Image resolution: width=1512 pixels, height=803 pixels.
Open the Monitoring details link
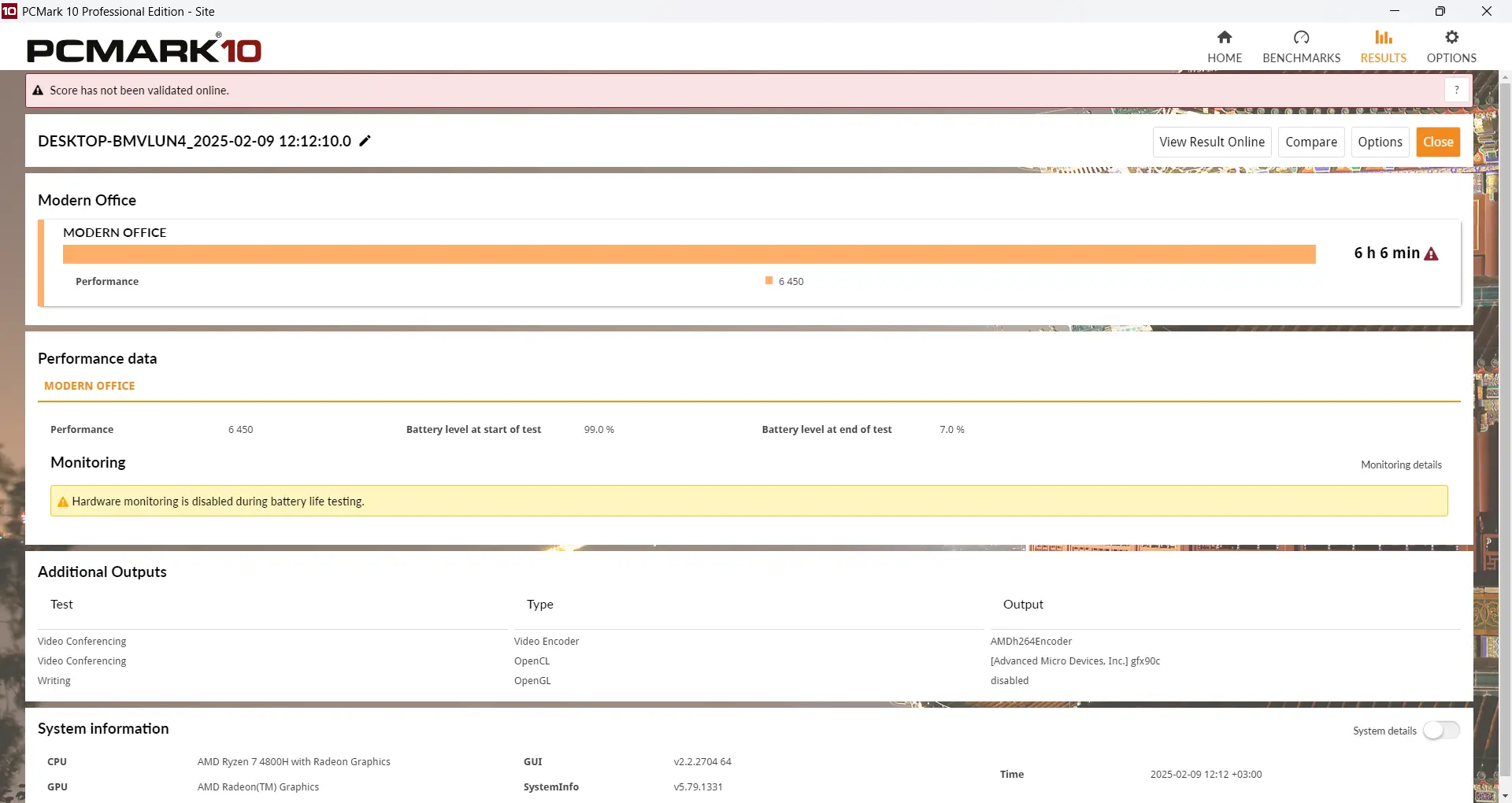click(x=1401, y=464)
